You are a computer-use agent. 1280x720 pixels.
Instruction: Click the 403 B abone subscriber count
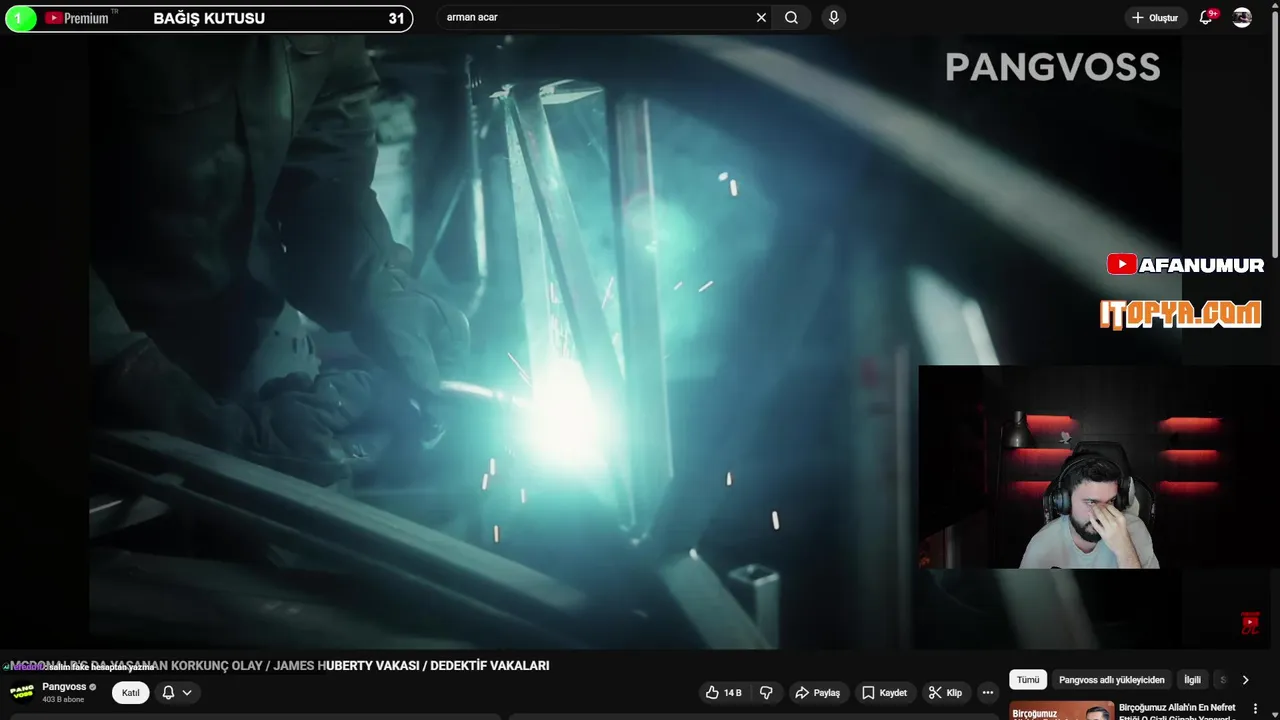[63, 700]
